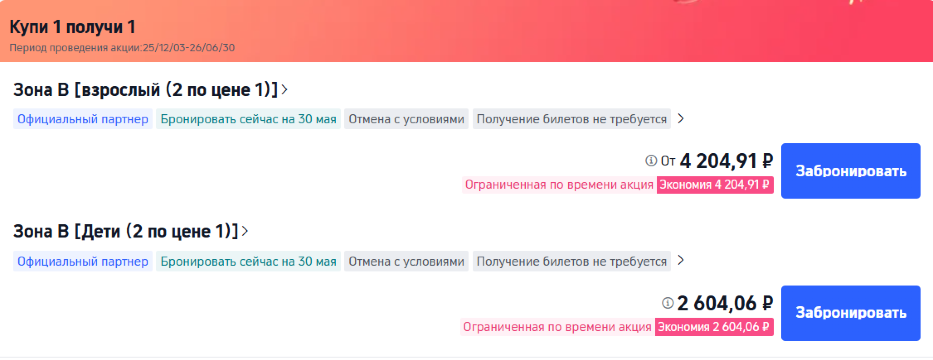This screenshot has width=933, height=360.
Task: Click Экономия 4 204,91 ₽ badge
Action: click(715, 185)
